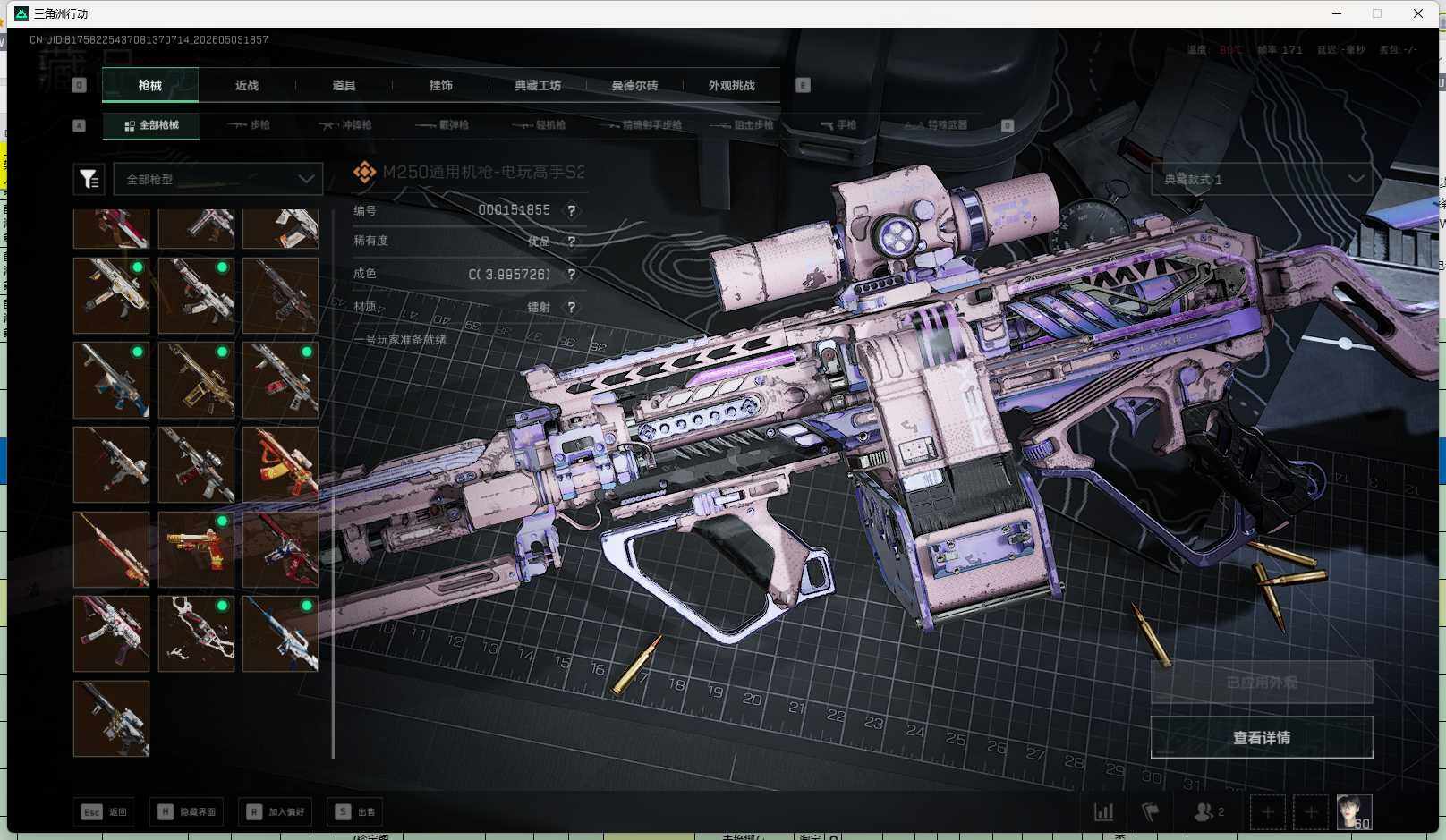The image size is (1446, 840).
Task: Click the E key next-tab icon
Action: [x=803, y=85]
